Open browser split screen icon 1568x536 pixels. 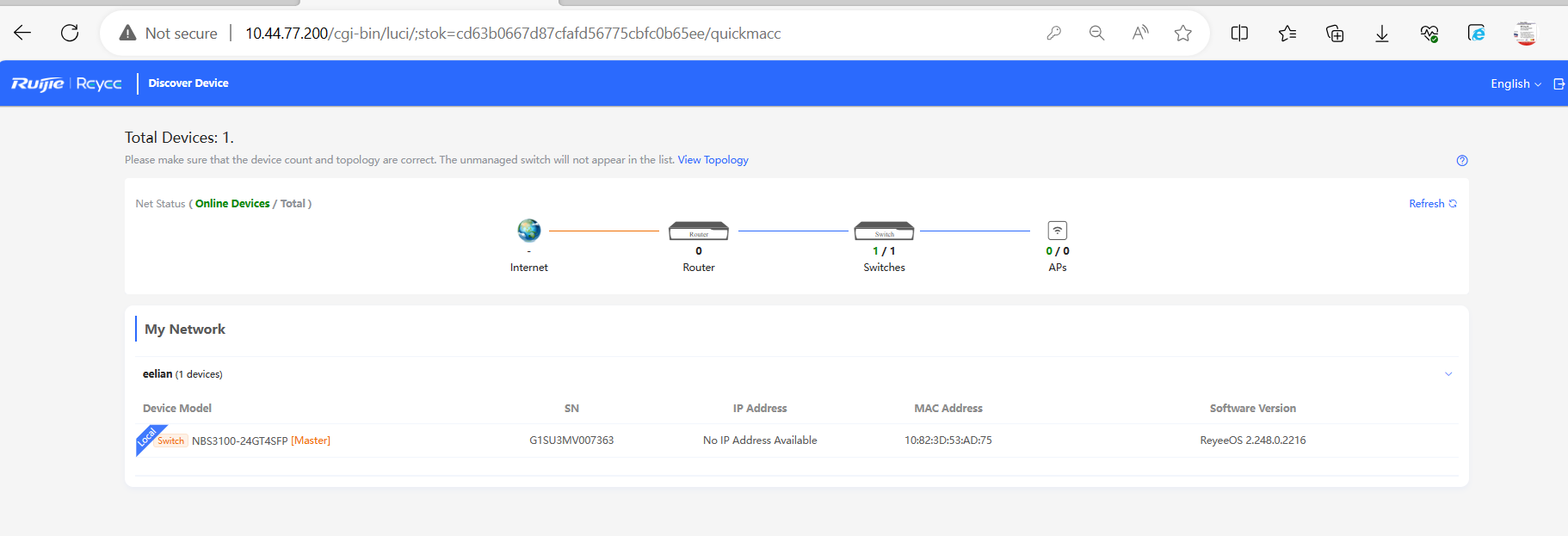tap(1239, 34)
